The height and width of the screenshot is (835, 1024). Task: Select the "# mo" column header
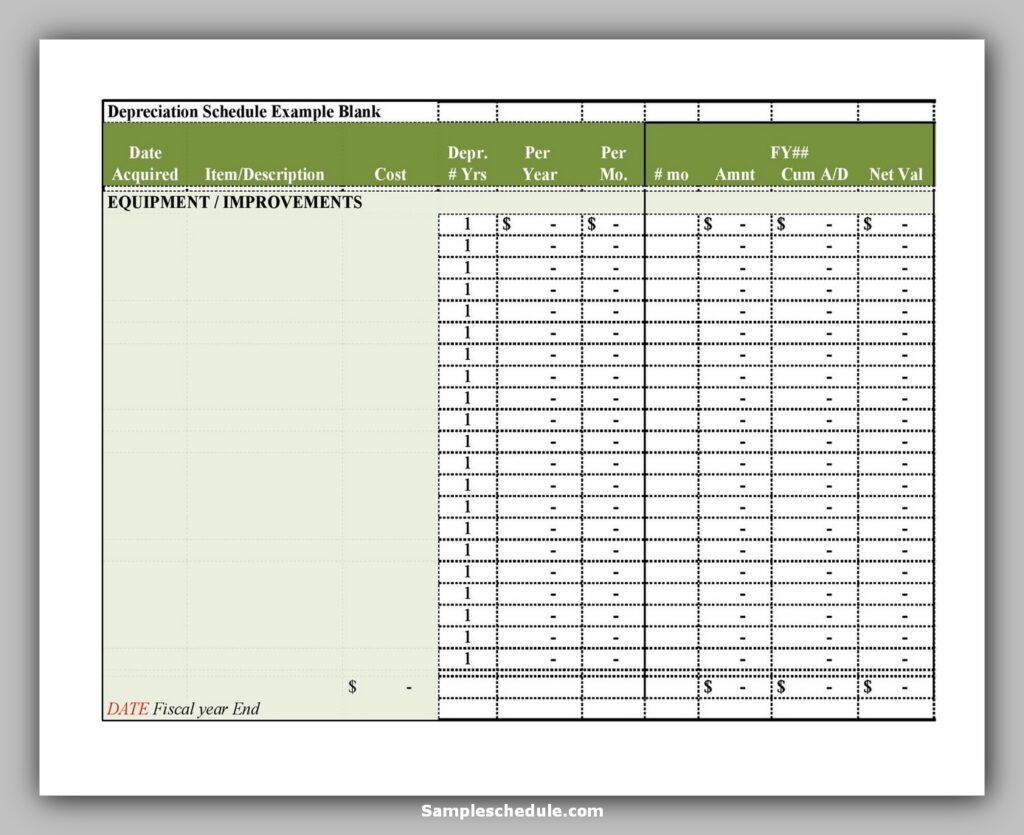point(671,174)
